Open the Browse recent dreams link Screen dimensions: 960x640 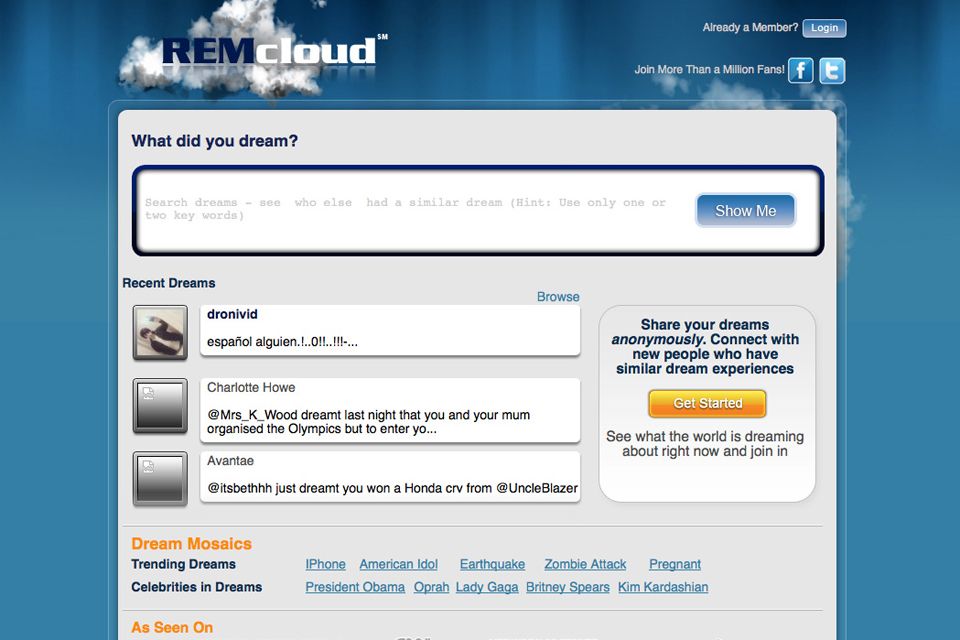pyautogui.click(x=558, y=297)
